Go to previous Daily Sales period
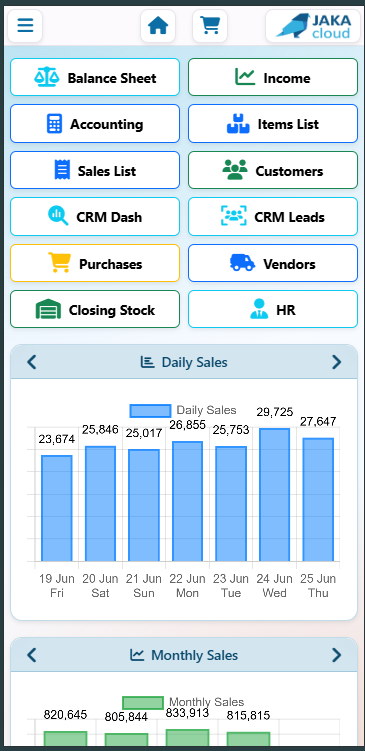 [32, 362]
